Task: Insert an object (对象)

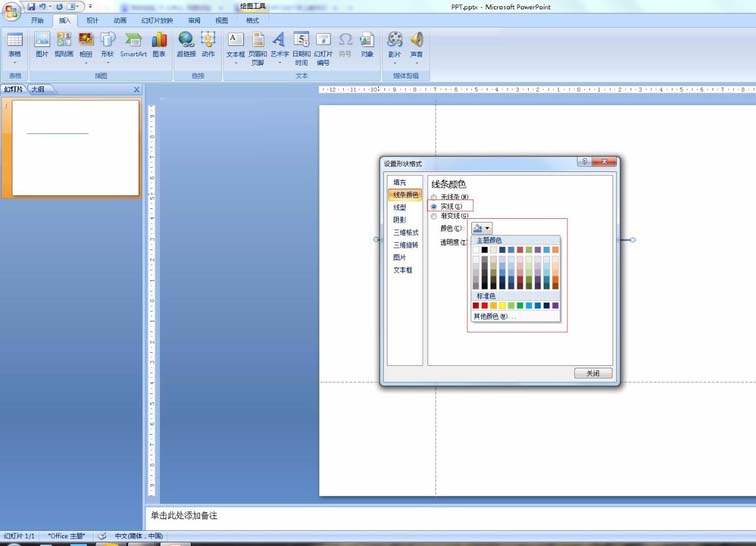Action: click(367, 44)
